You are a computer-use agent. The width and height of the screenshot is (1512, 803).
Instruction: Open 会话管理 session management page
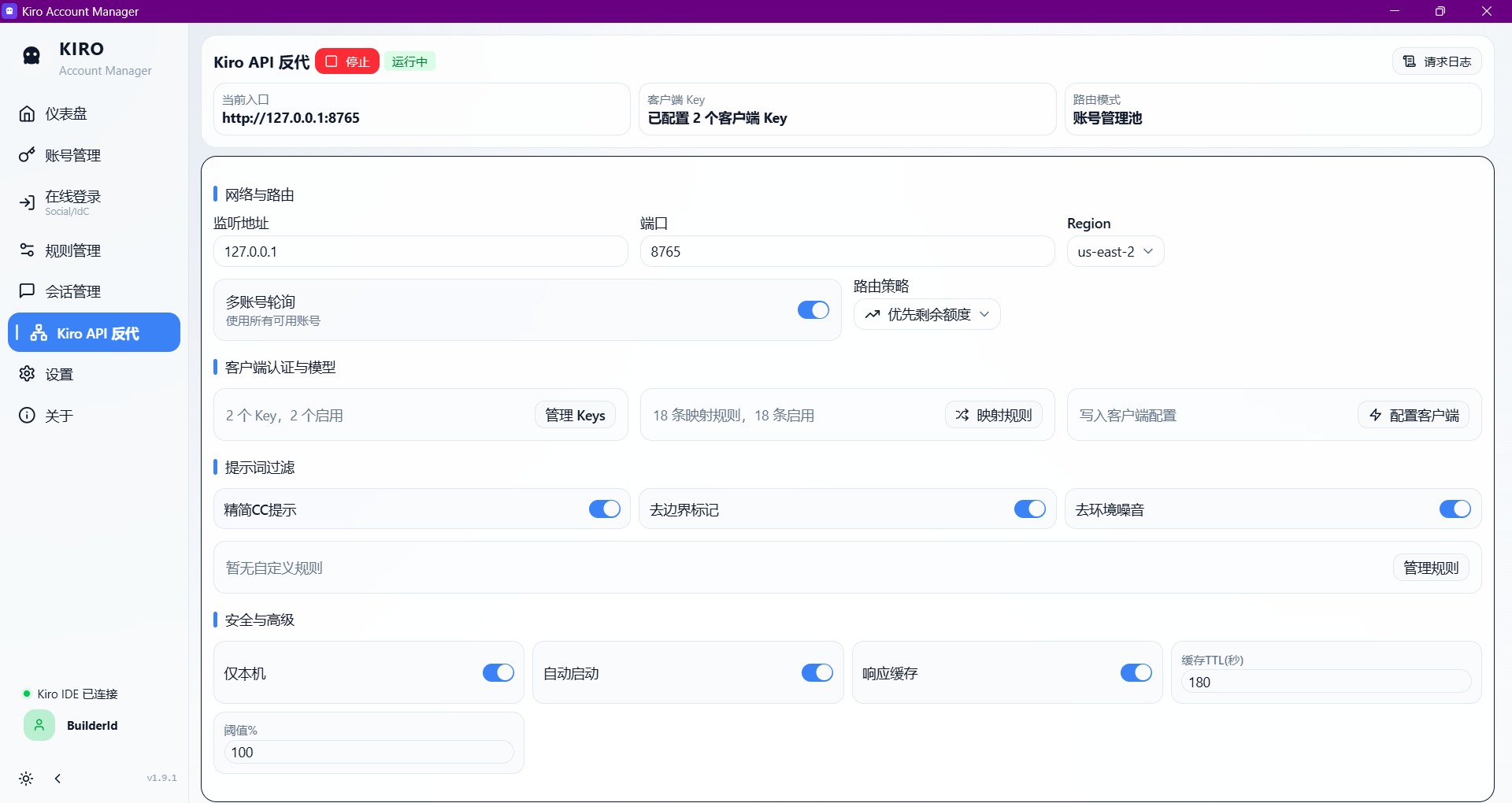(94, 291)
